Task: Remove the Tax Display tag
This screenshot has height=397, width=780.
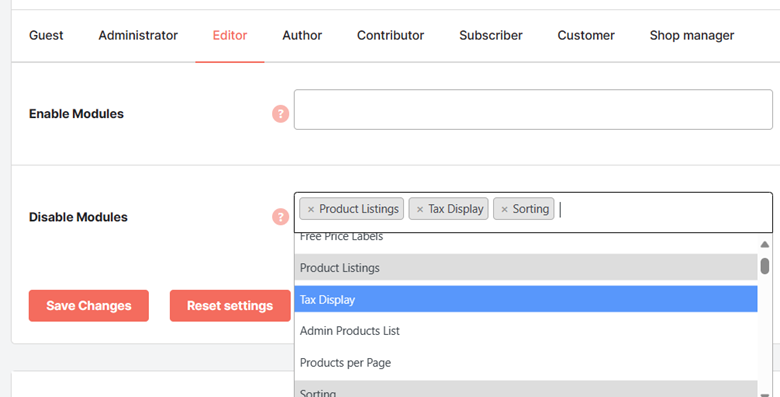Action: coord(420,209)
